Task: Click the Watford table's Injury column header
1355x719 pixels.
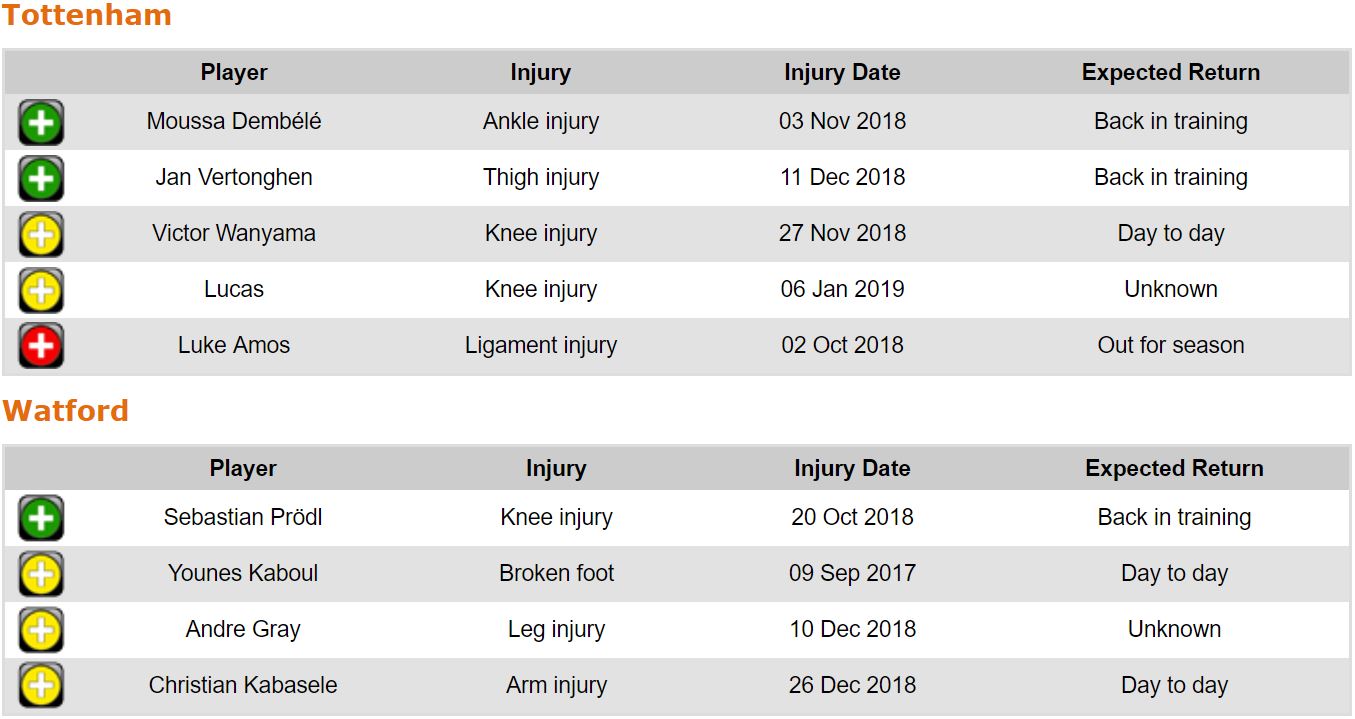Action: click(x=556, y=468)
